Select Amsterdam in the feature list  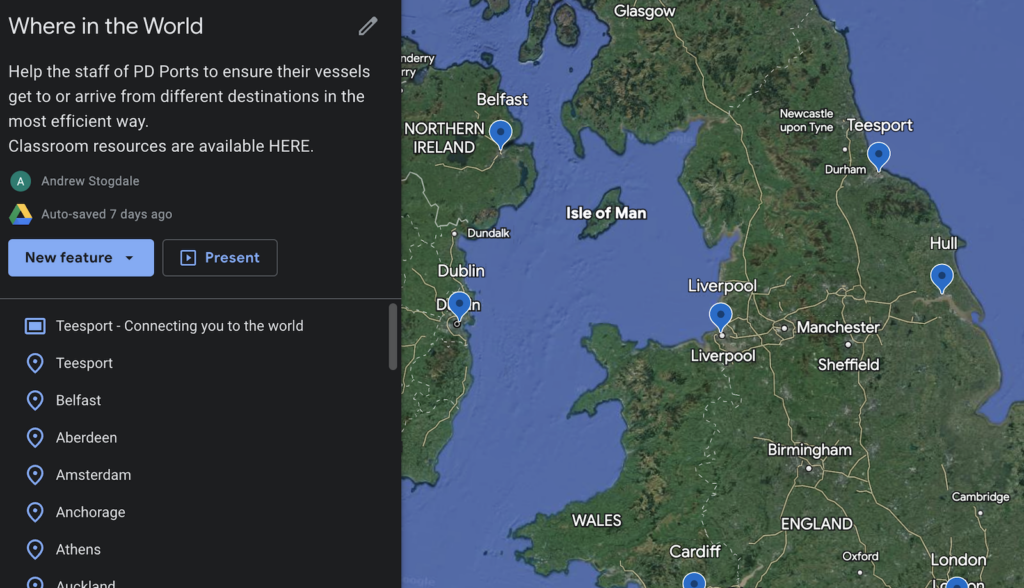tap(93, 475)
